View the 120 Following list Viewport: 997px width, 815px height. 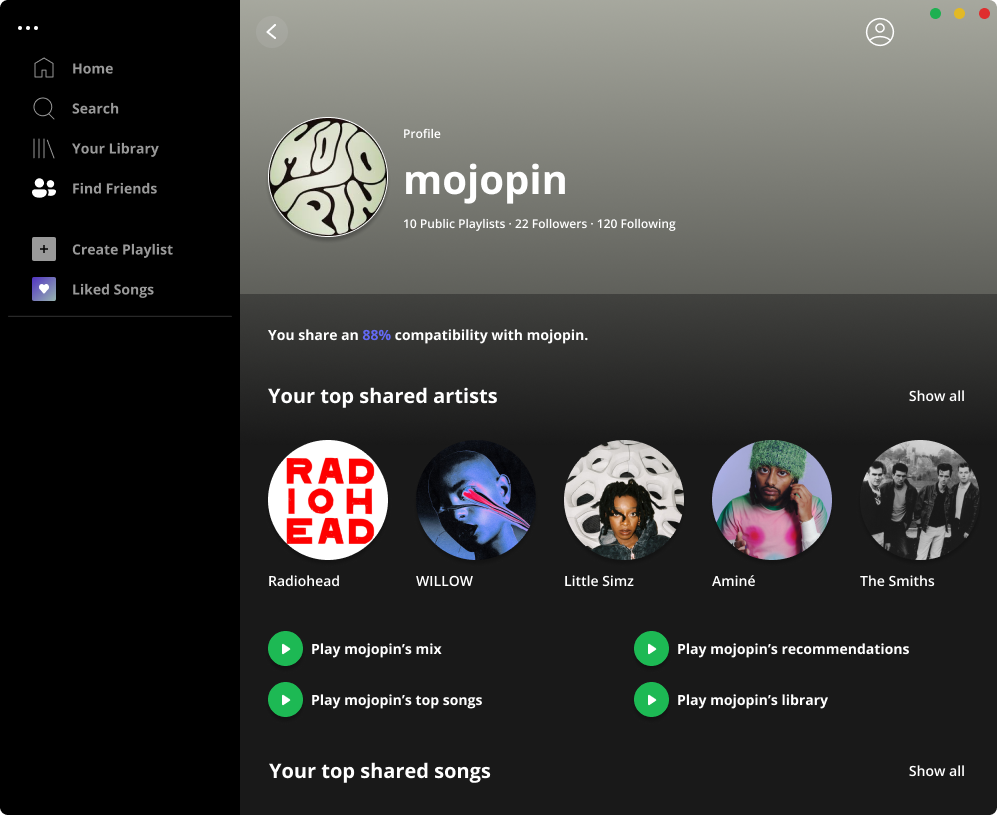coord(636,224)
